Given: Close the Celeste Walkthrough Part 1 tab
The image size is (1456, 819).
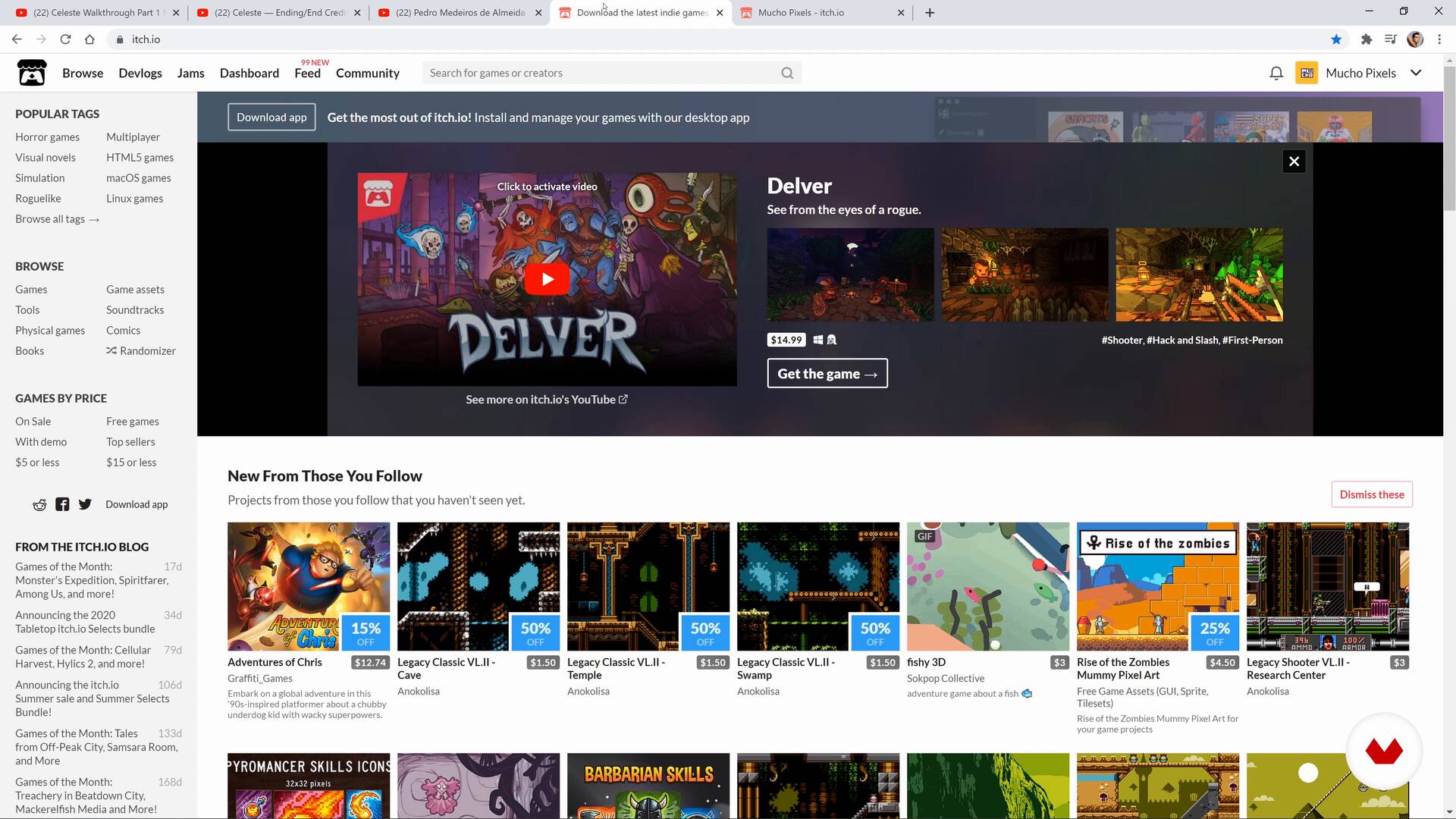Looking at the screenshot, I should (176, 13).
